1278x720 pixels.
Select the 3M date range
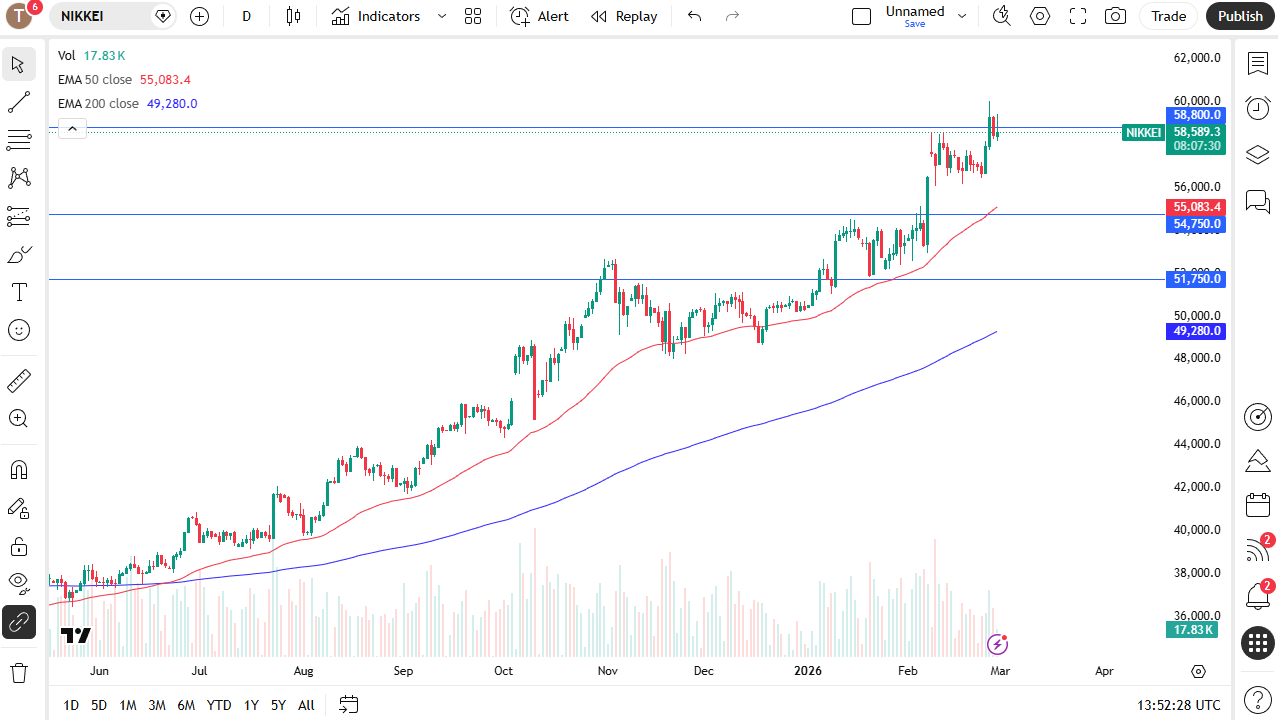pyautogui.click(x=157, y=705)
